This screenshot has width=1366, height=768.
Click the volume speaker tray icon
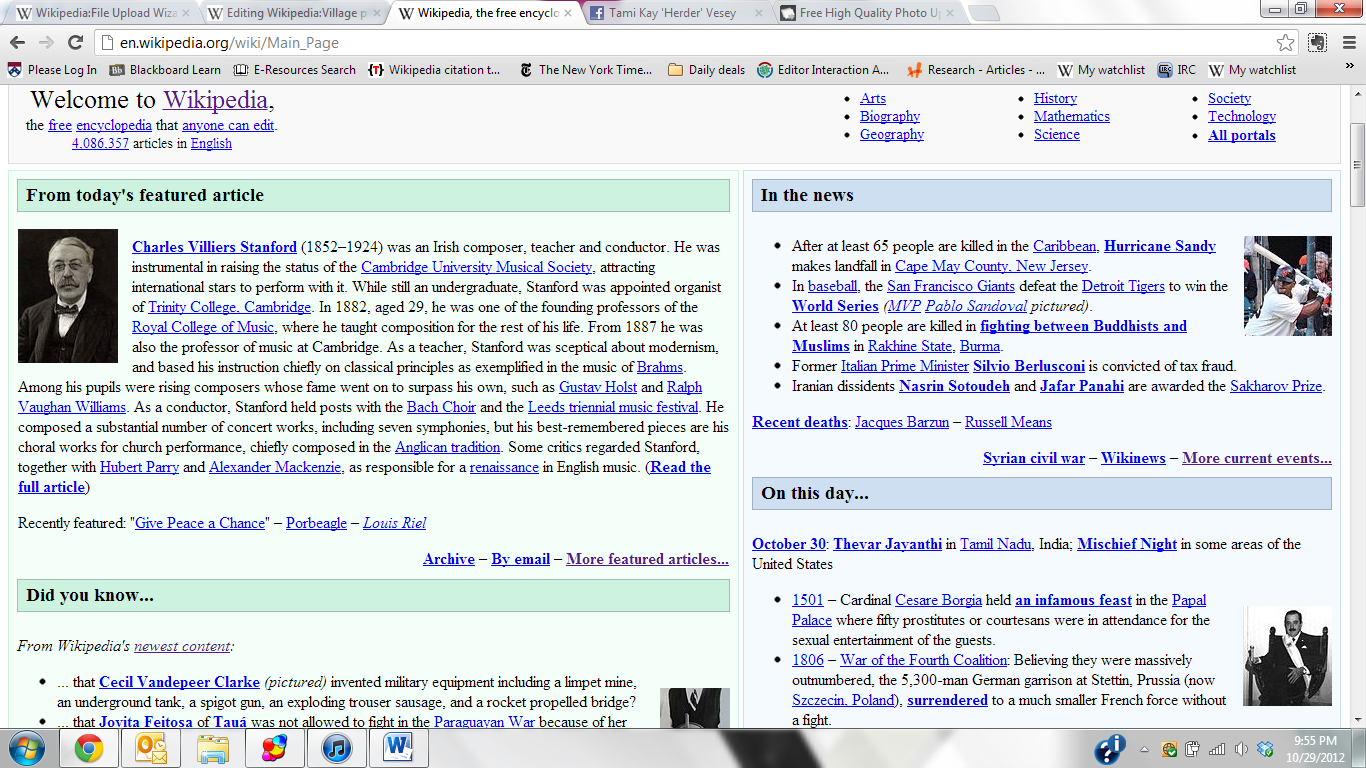[1240, 749]
